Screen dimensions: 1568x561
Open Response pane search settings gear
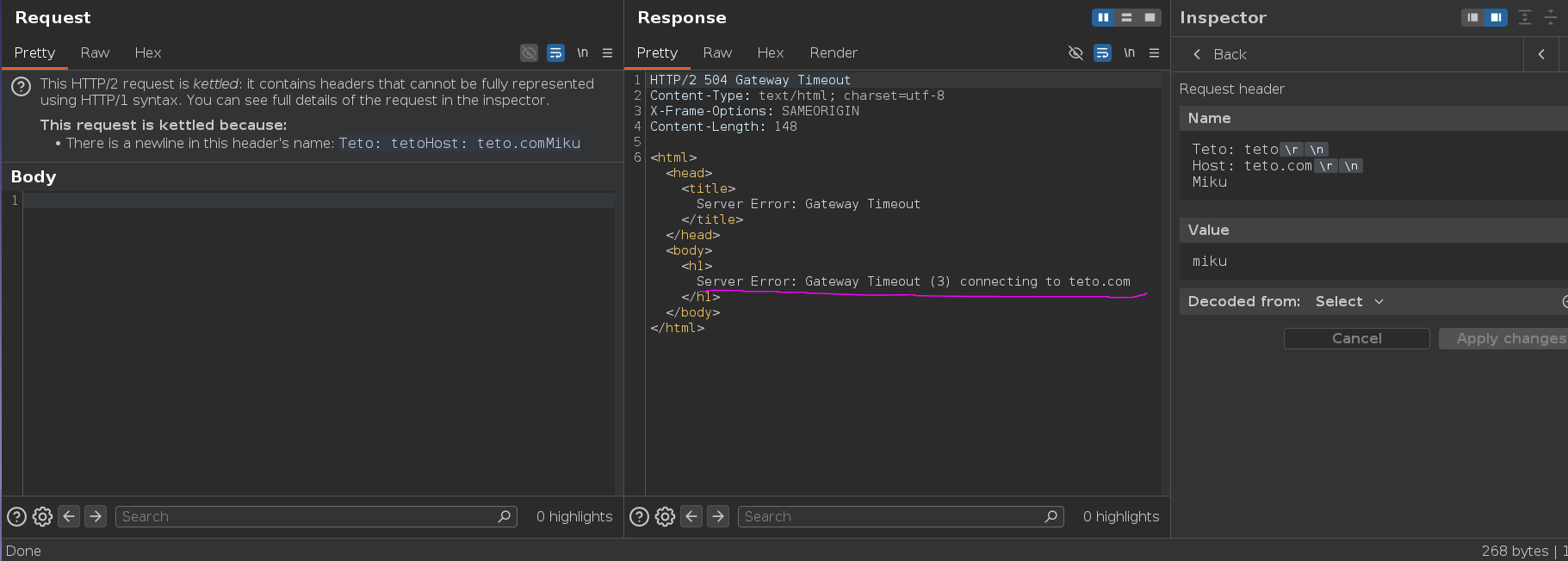click(x=665, y=516)
